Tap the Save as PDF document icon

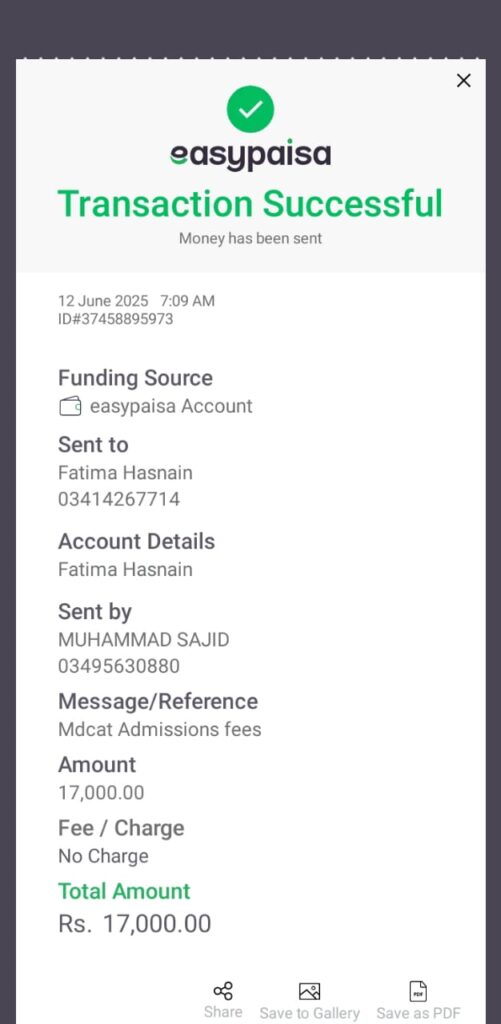(418, 991)
